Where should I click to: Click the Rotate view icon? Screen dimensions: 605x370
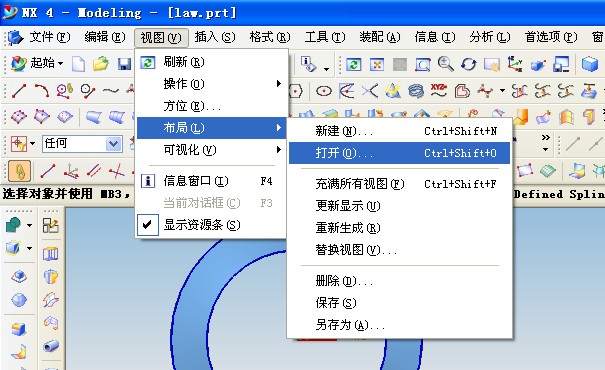click(469, 64)
